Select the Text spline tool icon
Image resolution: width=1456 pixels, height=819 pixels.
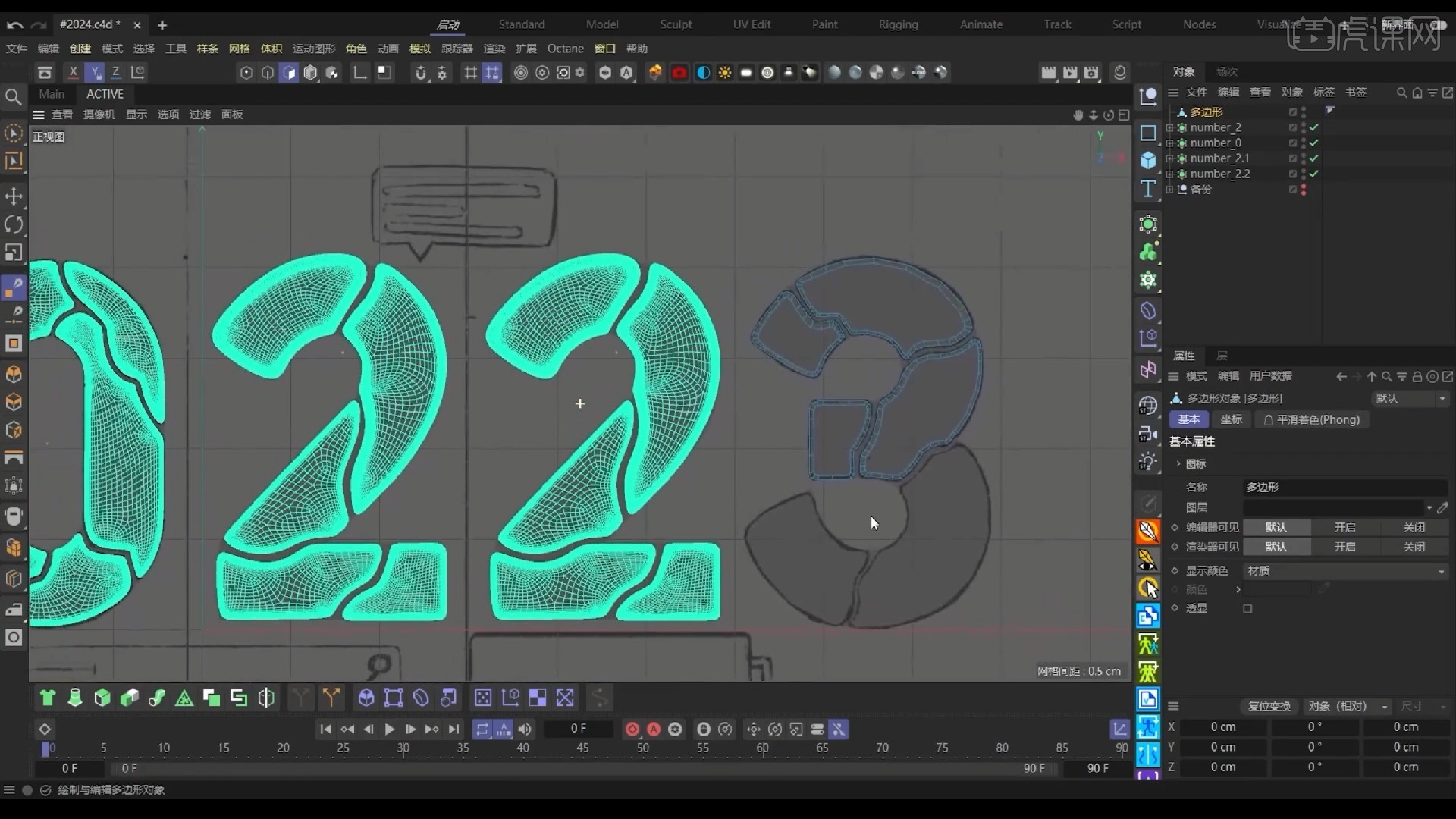point(1148,189)
